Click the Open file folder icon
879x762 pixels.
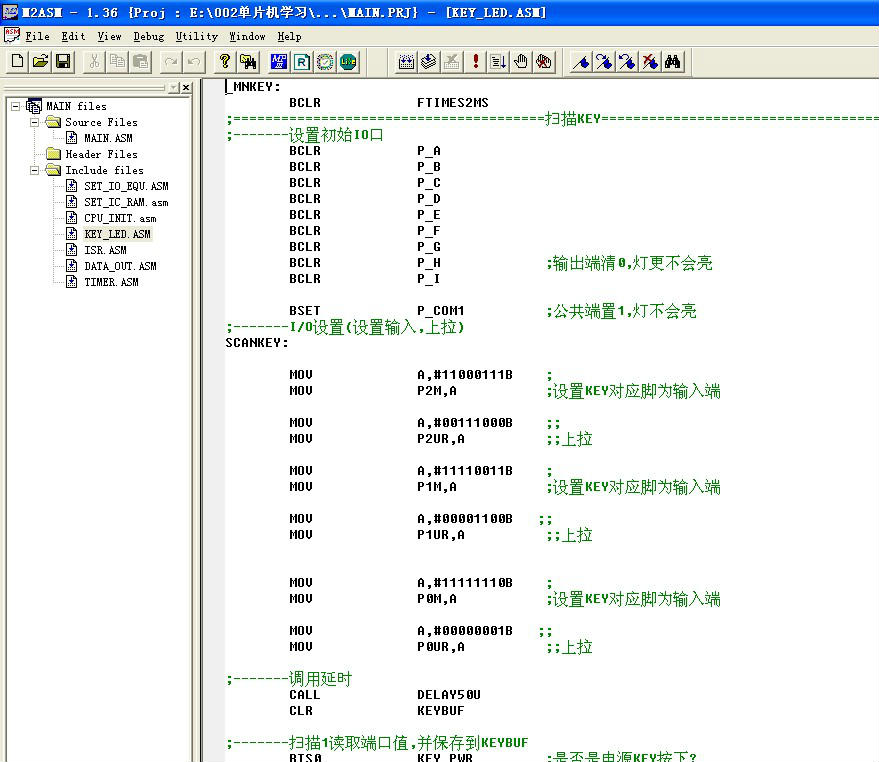(x=40, y=62)
